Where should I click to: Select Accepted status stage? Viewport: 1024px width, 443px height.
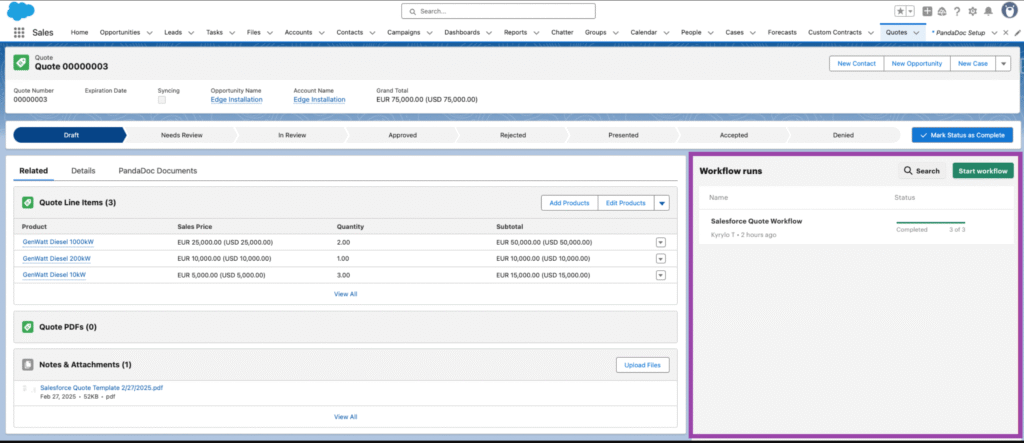pyautogui.click(x=733, y=135)
